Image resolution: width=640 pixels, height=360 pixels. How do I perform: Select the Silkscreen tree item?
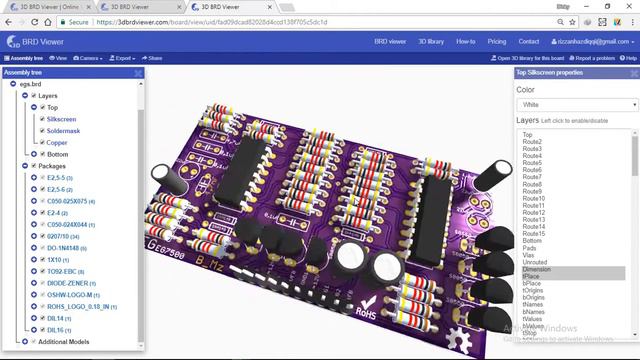(x=61, y=119)
